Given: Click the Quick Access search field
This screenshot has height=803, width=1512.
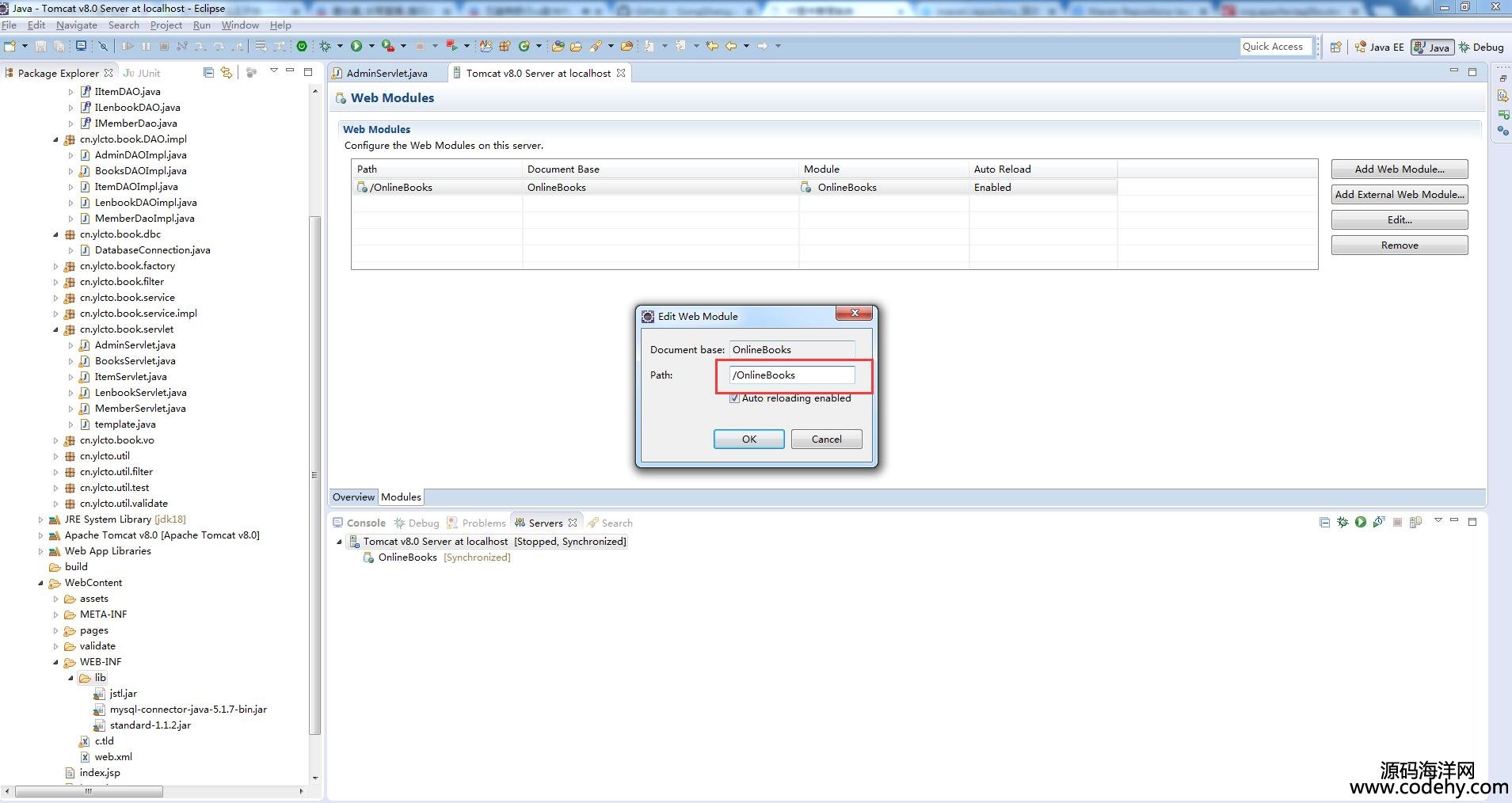Looking at the screenshot, I should tap(1276, 47).
